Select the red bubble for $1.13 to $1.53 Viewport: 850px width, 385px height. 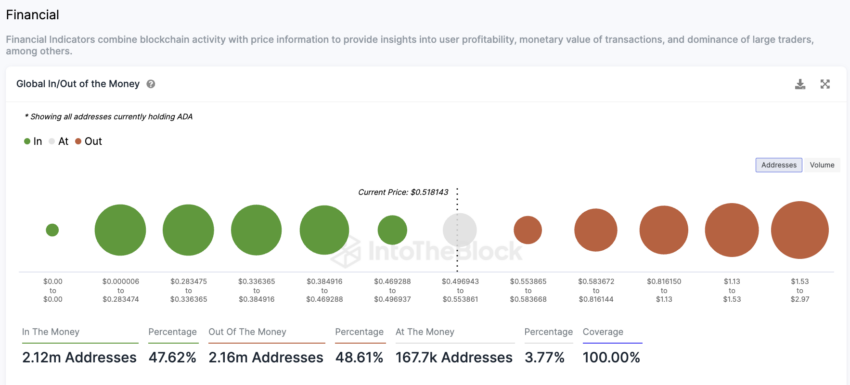[732, 230]
